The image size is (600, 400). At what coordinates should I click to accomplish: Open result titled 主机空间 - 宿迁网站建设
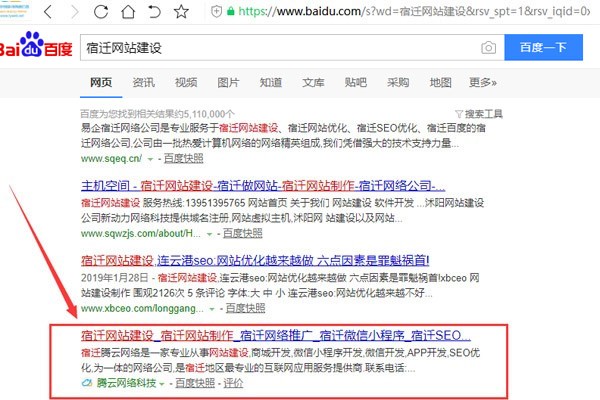point(263,186)
